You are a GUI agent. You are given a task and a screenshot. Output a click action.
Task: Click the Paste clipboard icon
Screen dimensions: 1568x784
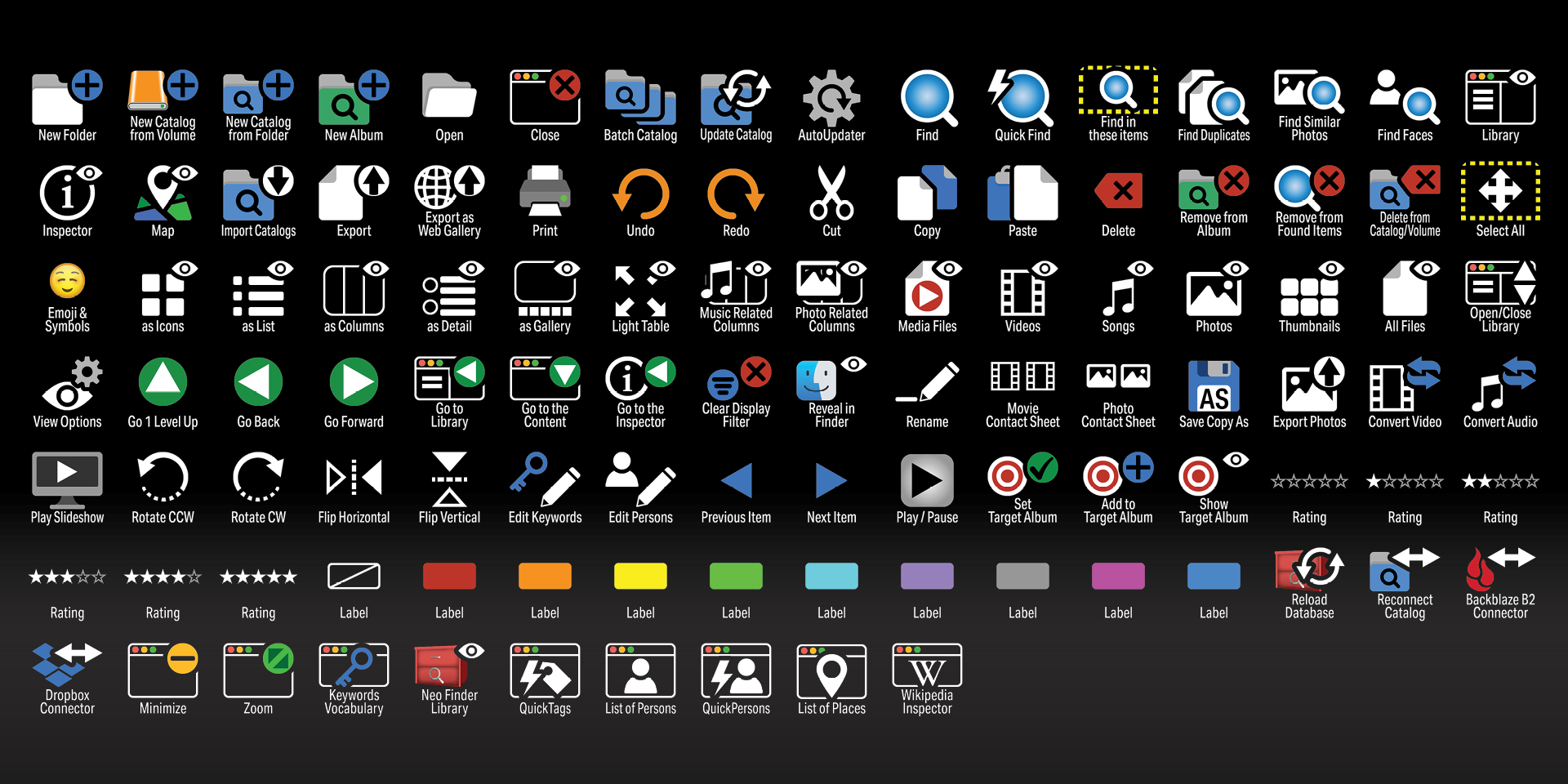tap(1022, 193)
